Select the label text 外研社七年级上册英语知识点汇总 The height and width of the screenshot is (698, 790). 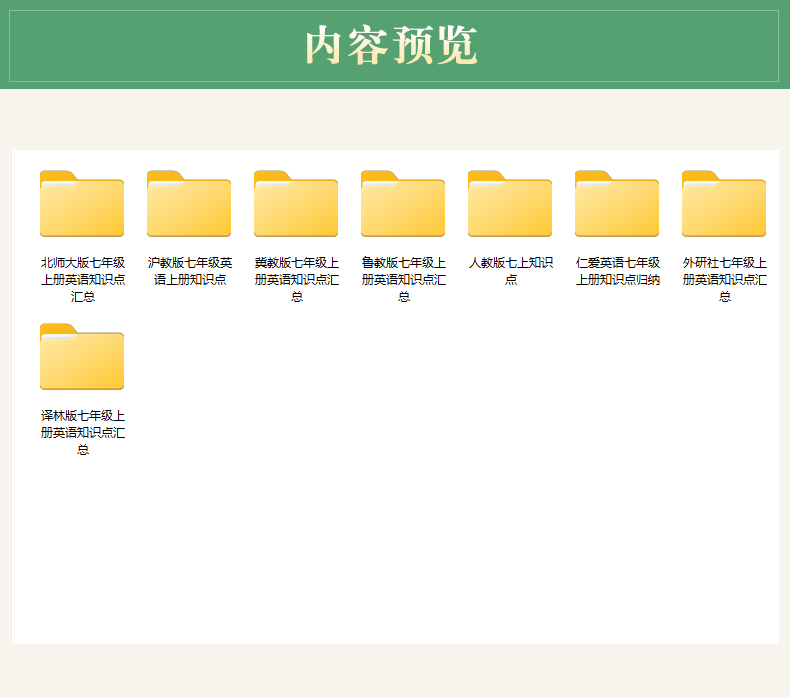click(x=725, y=280)
